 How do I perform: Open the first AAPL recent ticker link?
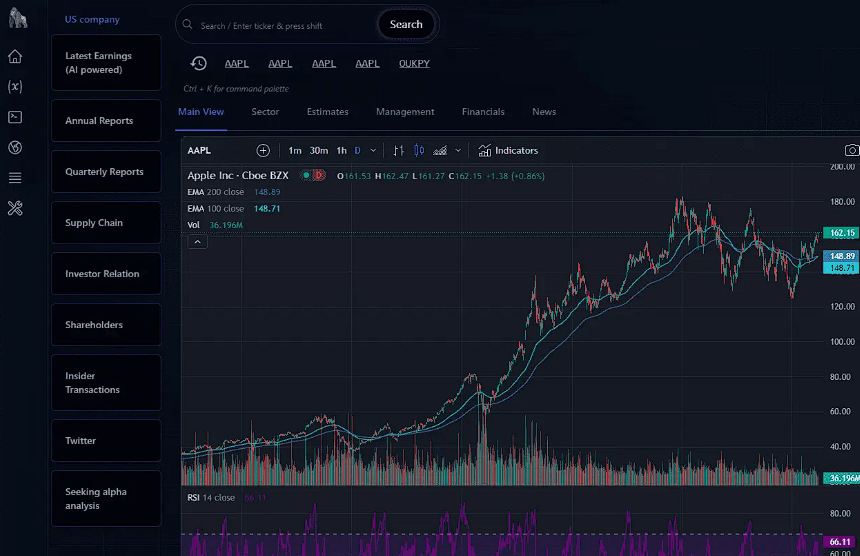point(236,64)
